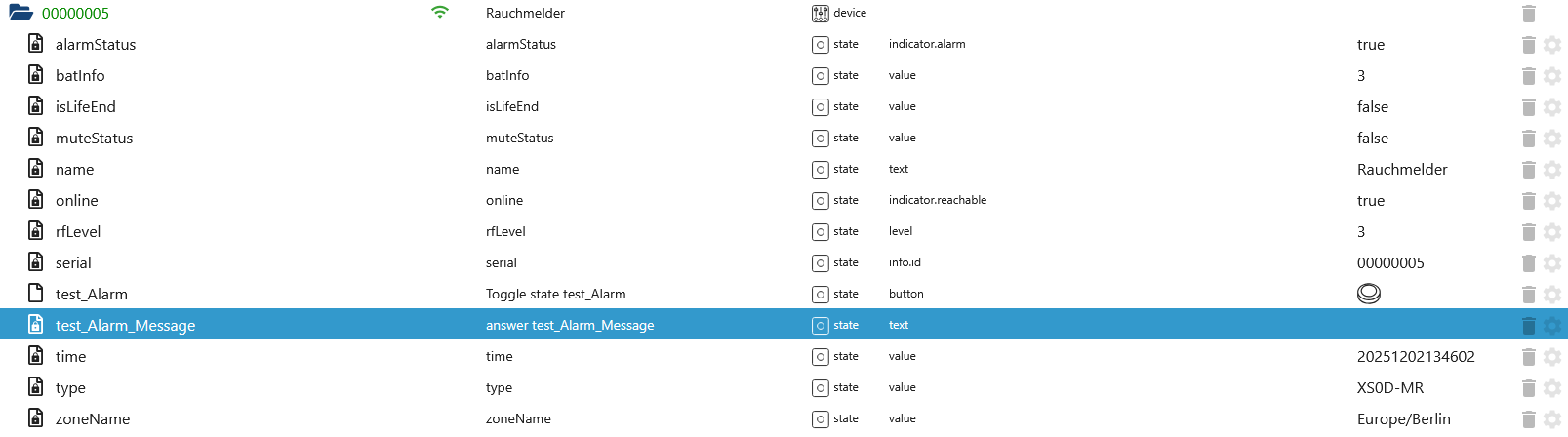Viewport: 1568px width, 437px height.
Task: Click the isLifeEnd value false
Action: 1373,107
